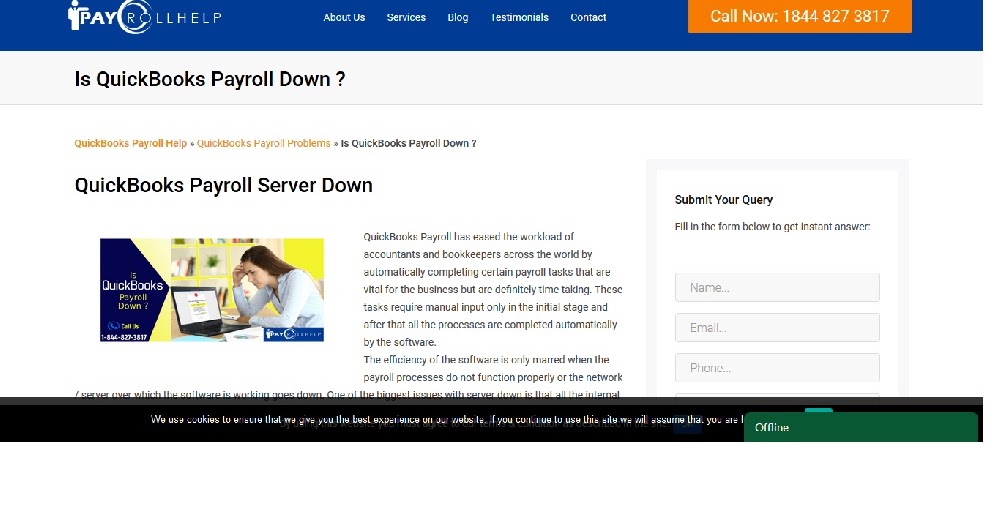Open the Services menu item

click(406, 17)
